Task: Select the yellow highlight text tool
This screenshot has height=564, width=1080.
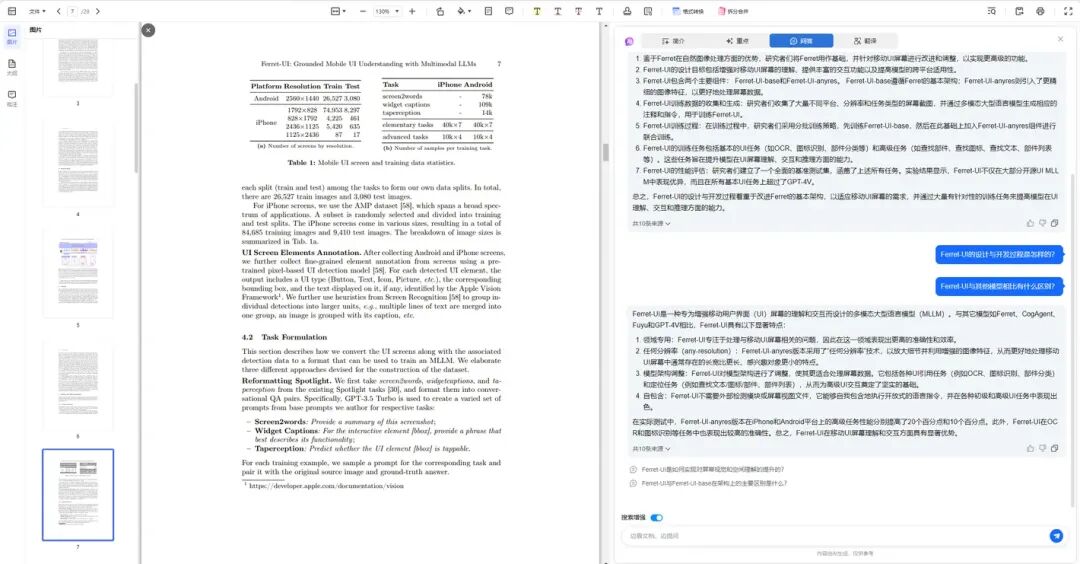Action: 537,11
